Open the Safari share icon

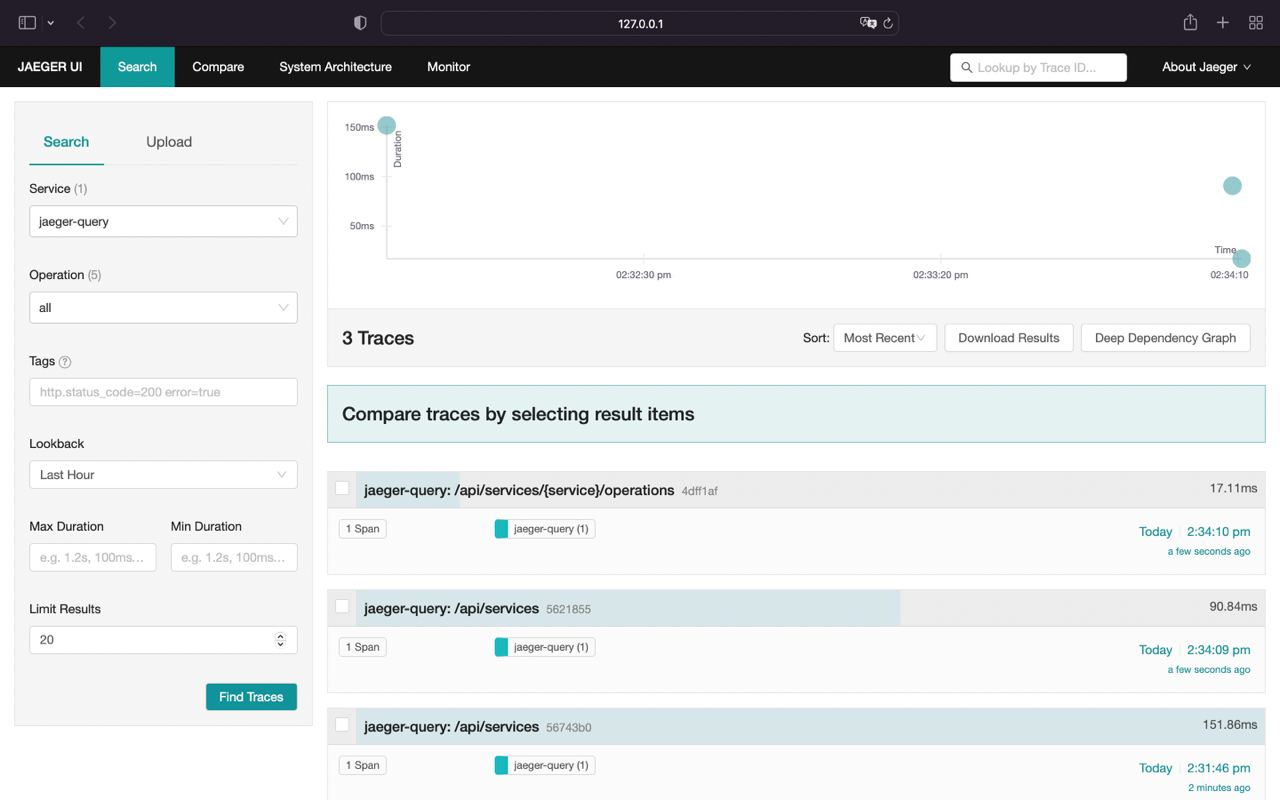[x=1190, y=23]
